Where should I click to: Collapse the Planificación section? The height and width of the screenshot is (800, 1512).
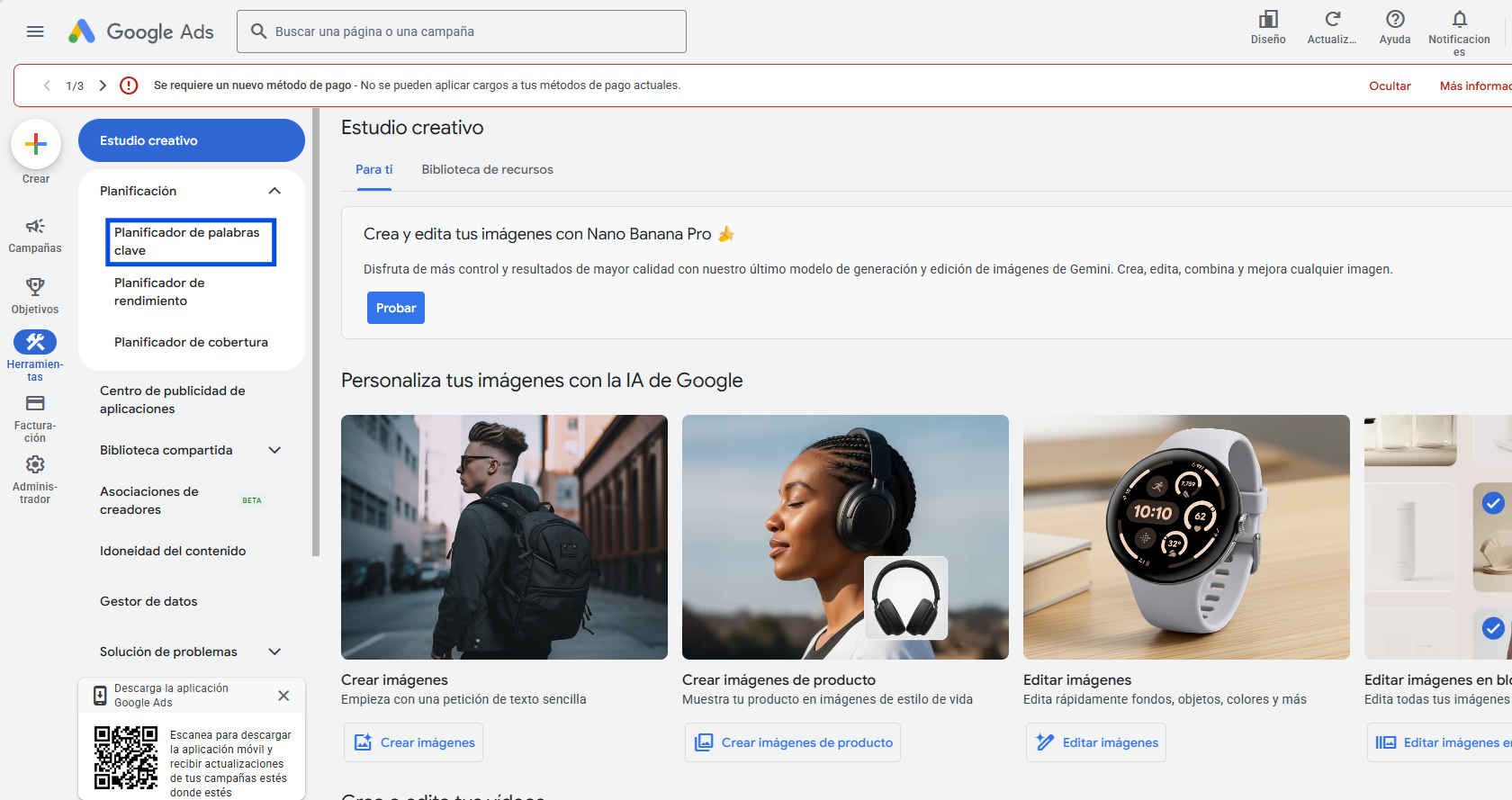(274, 191)
